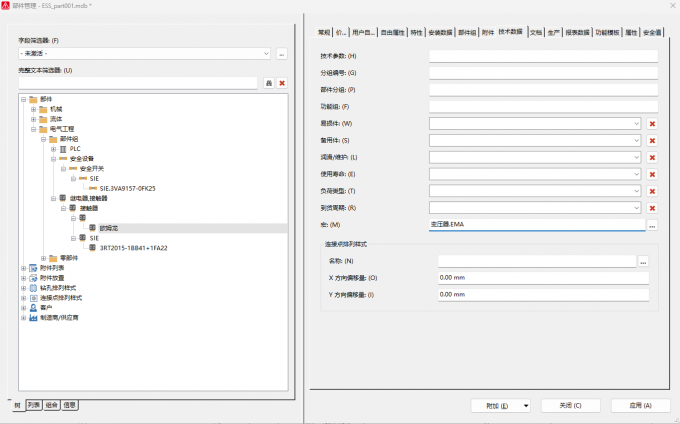Switch to the 列表 view tab

pos(34,405)
